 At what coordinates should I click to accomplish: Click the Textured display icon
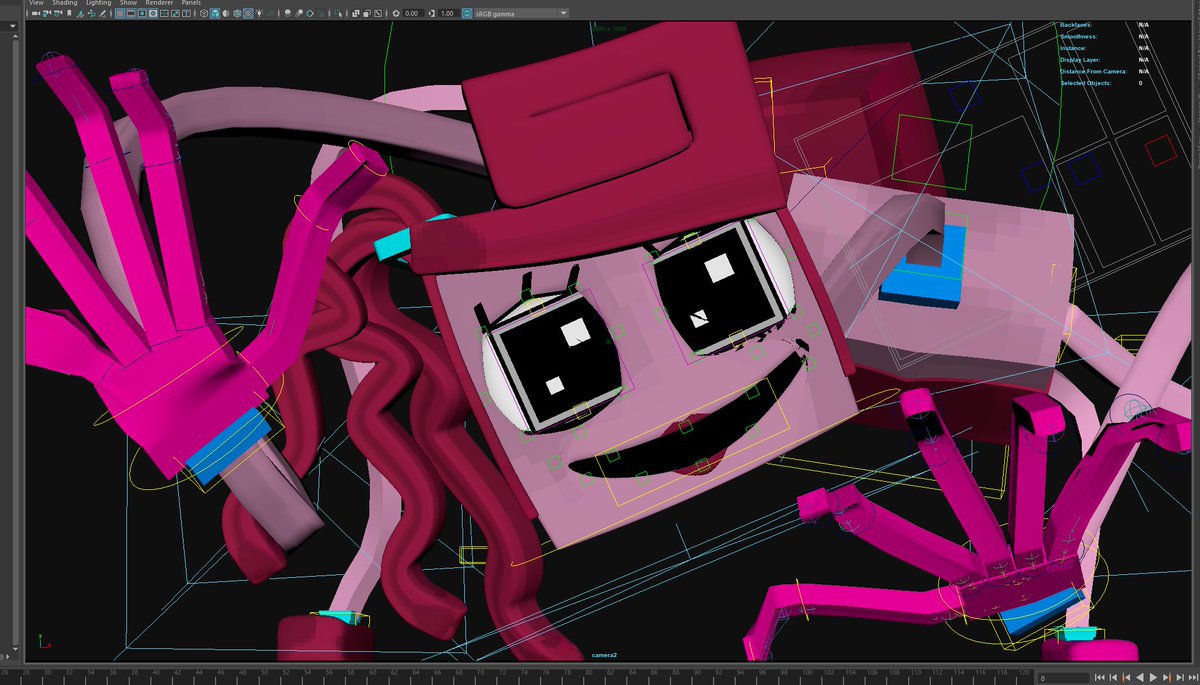247,14
